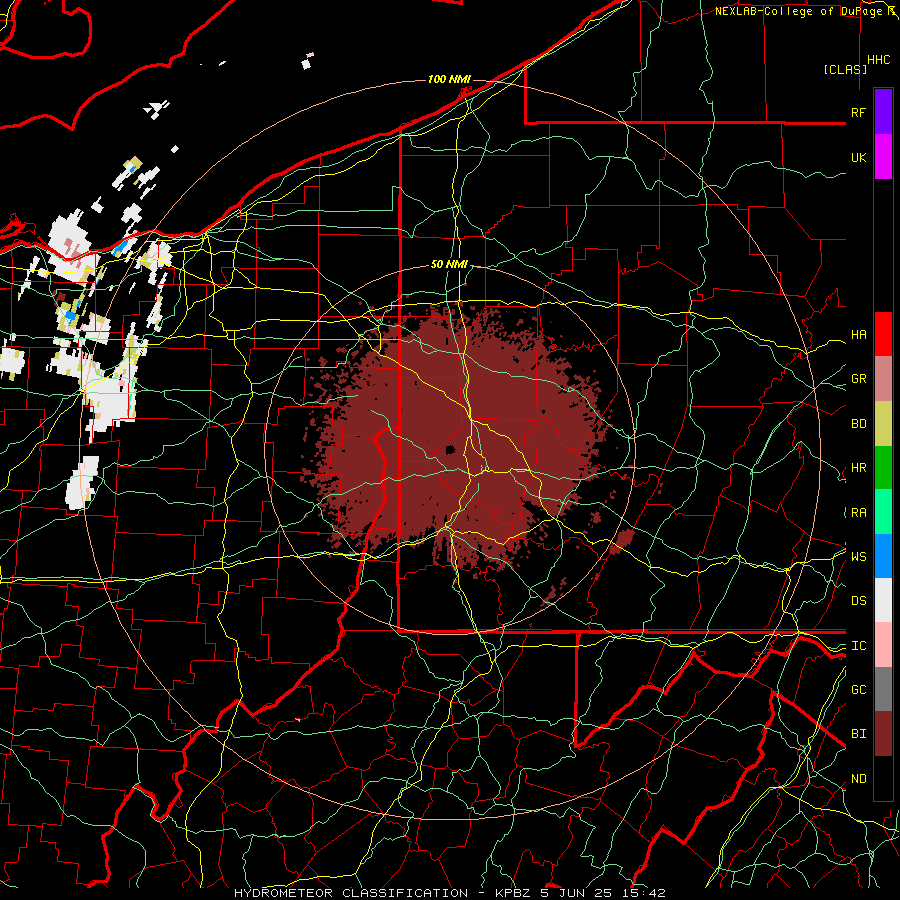Click the HYDROMETEOR CLASSIFICATION KPBZ caption

[x=450, y=893]
